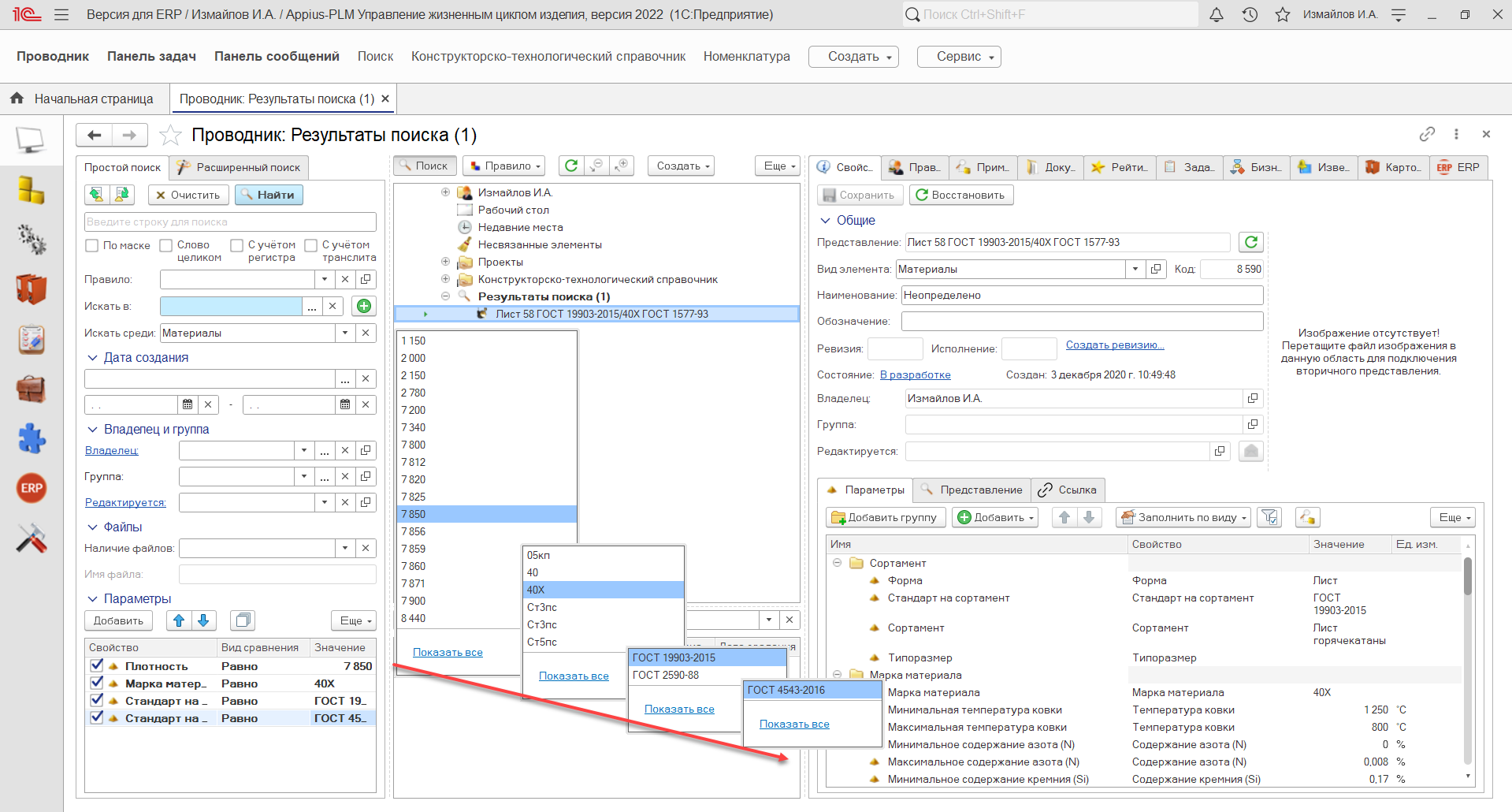1512x812 pixels.
Task: Click the orange folders icon in sidebar
Action: (x=31, y=289)
